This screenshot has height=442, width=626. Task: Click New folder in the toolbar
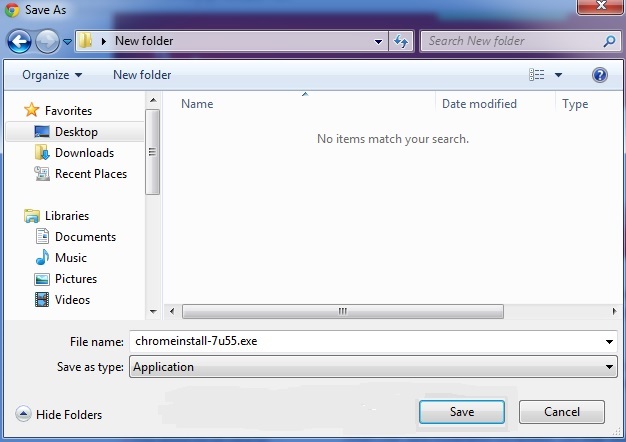click(x=142, y=75)
